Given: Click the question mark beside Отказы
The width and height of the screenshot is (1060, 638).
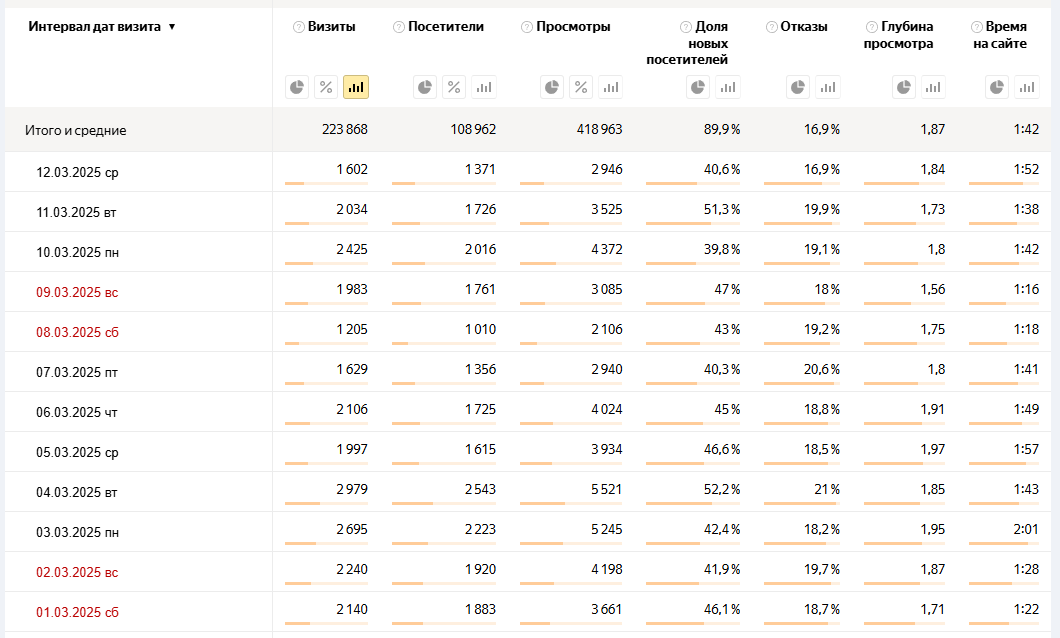Looking at the screenshot, I should point(771,27).
